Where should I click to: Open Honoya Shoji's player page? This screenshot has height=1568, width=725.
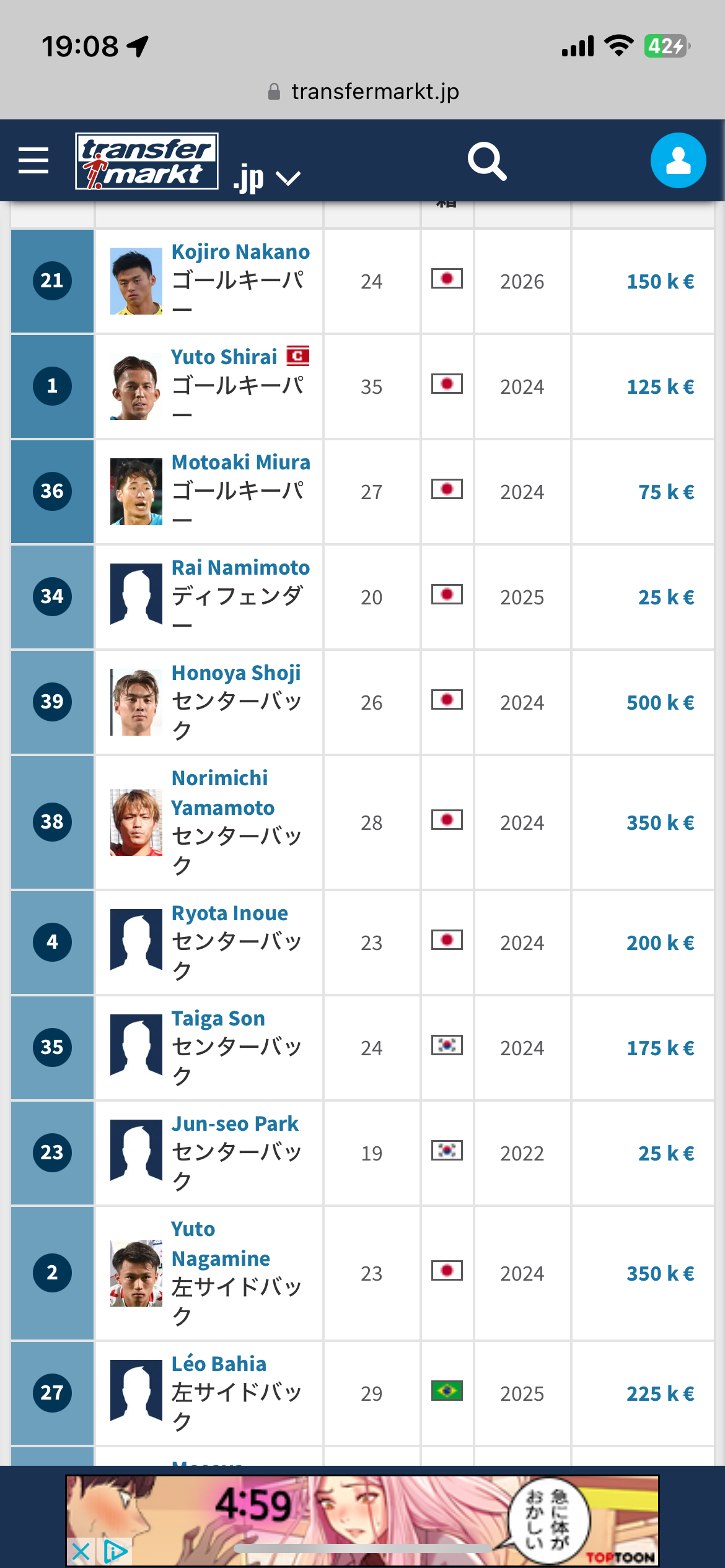[236, 673]
